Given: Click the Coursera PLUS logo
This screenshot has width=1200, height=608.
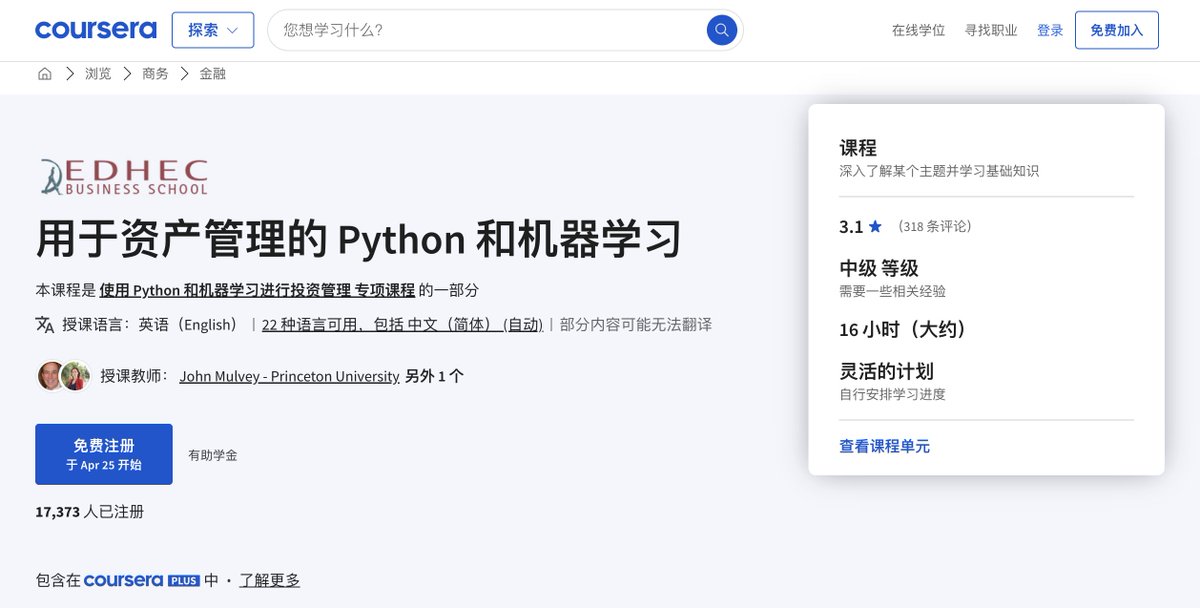Looking at the screenshot, I should tap(142, 580).
